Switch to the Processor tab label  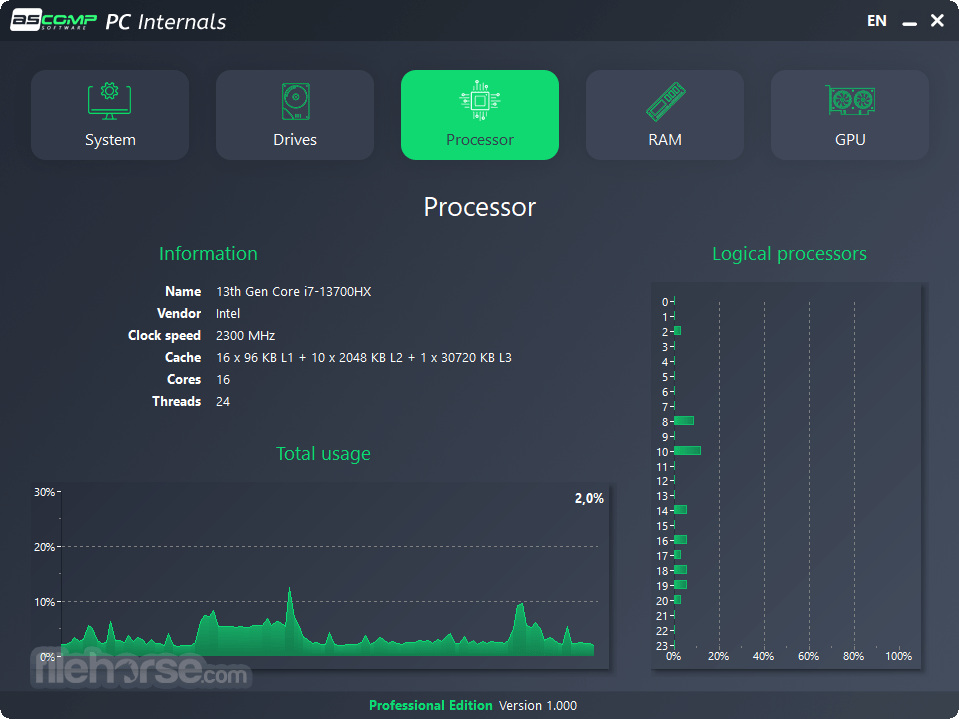[x=480, y=140]
